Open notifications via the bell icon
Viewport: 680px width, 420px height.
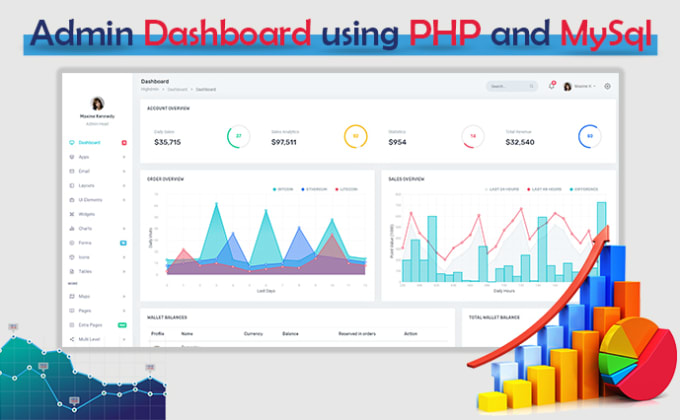pos(551,86)
